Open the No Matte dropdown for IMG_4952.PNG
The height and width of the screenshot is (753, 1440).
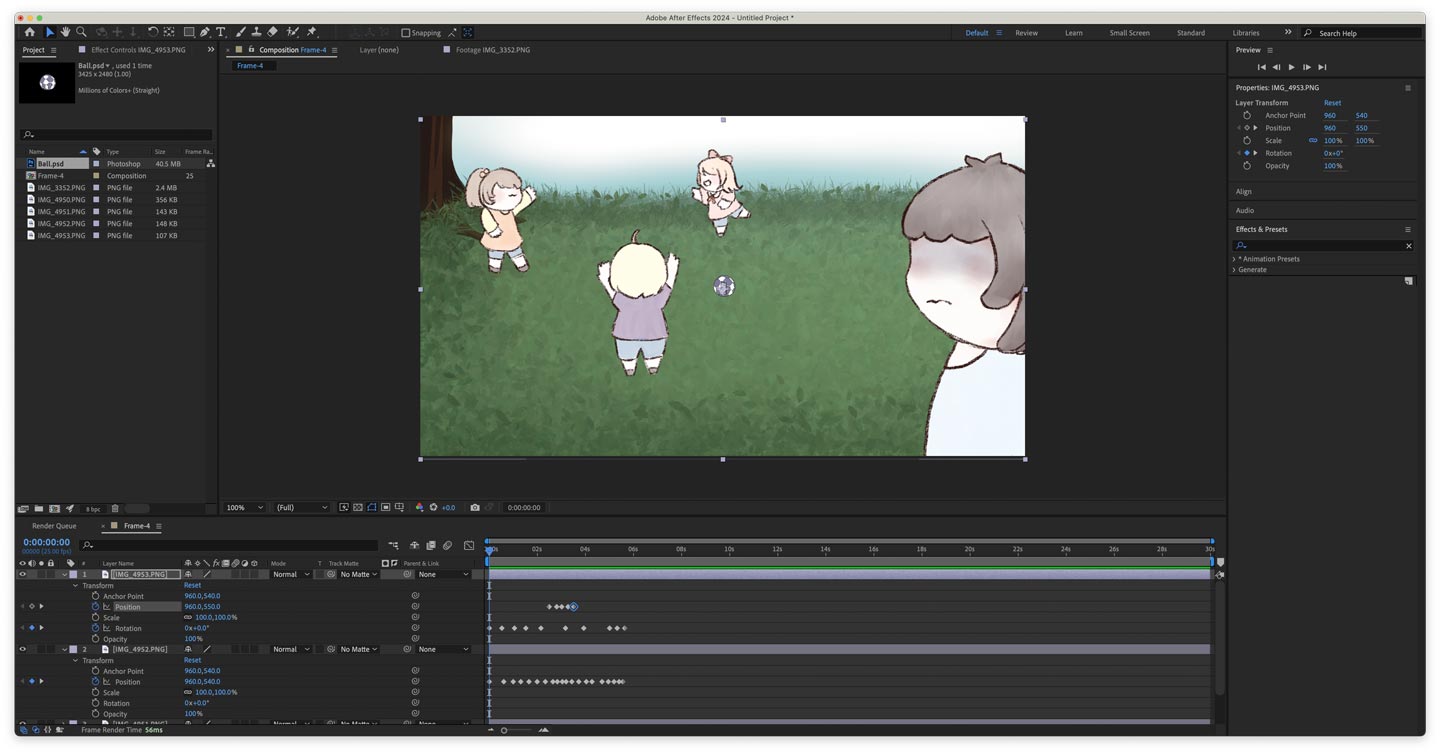click(359, 650)
